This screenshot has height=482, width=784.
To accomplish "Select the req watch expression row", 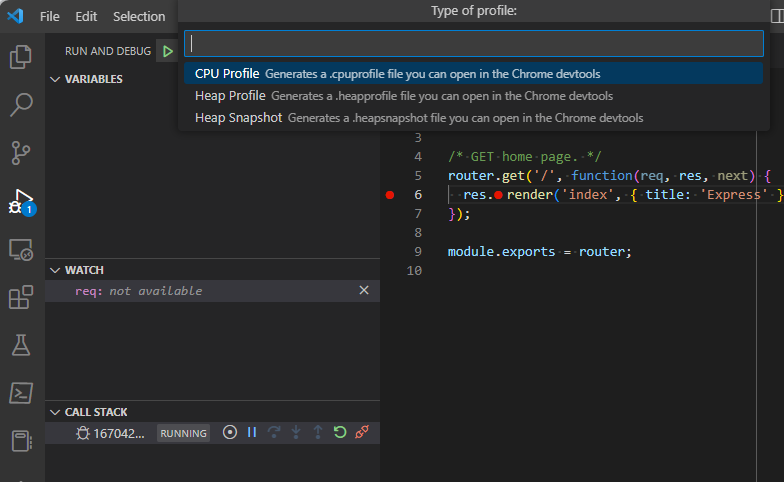I will [212, 290].
